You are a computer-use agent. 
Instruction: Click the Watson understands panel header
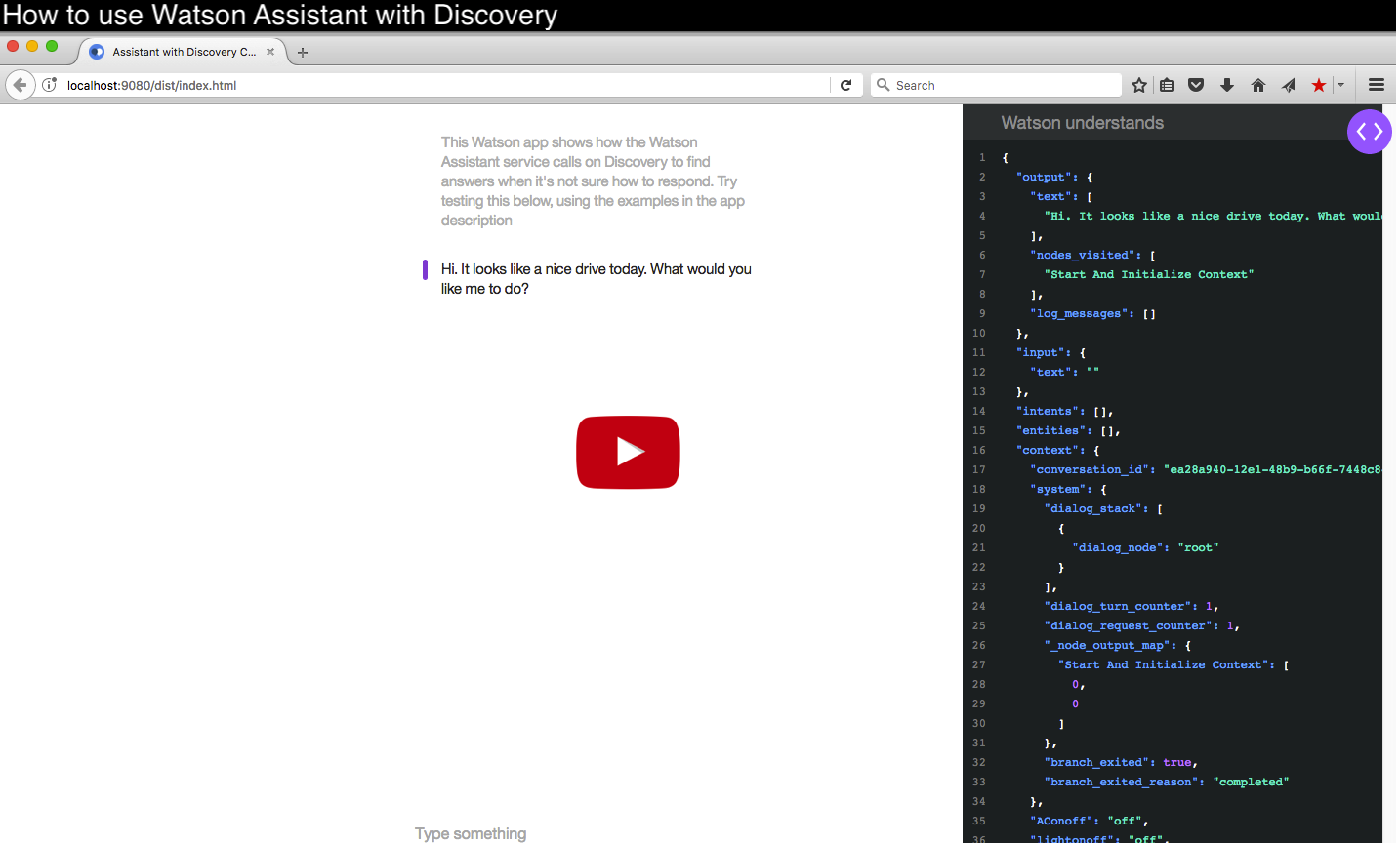coord(1083,123)
